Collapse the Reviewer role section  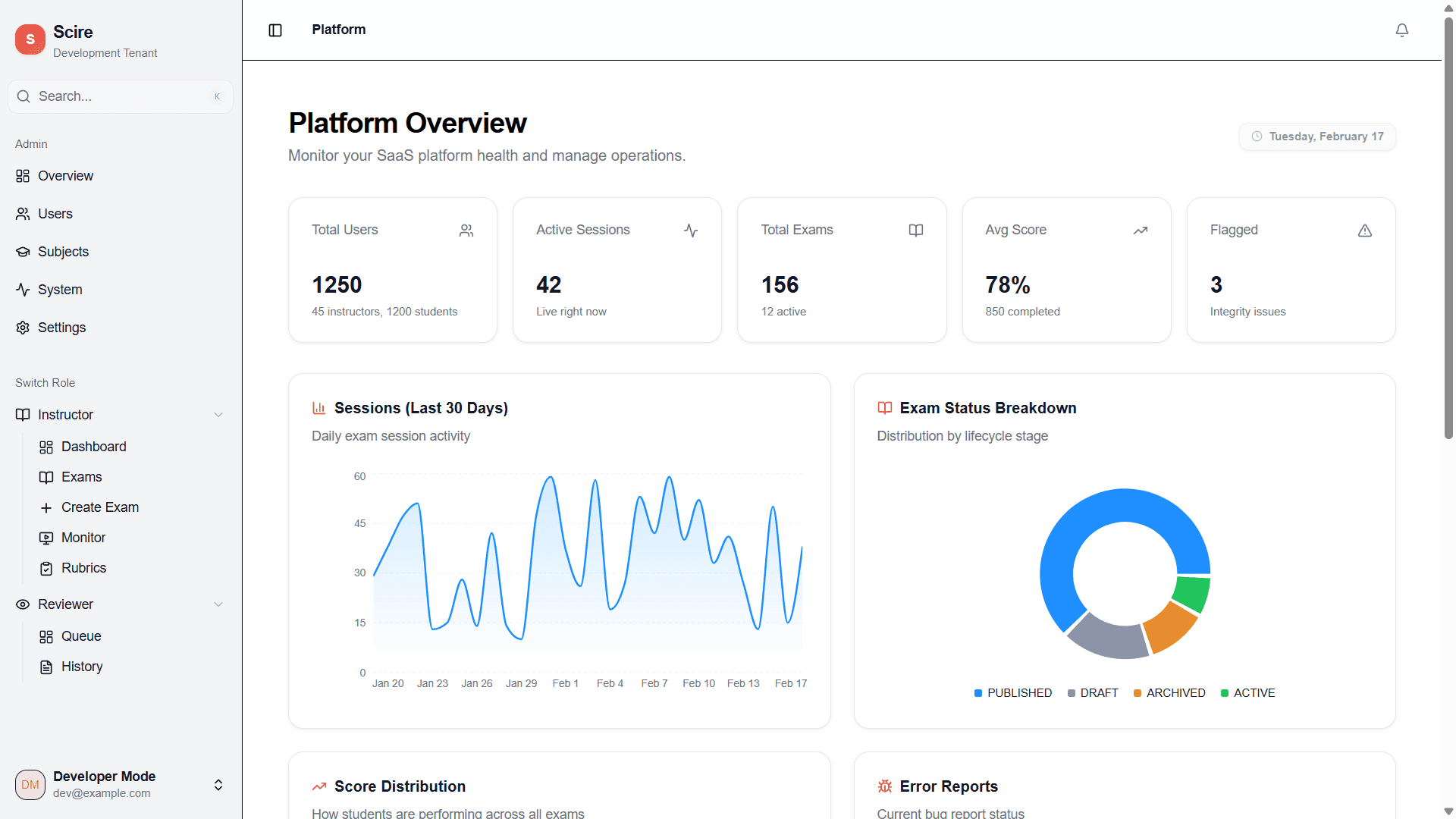coord(218,604)
